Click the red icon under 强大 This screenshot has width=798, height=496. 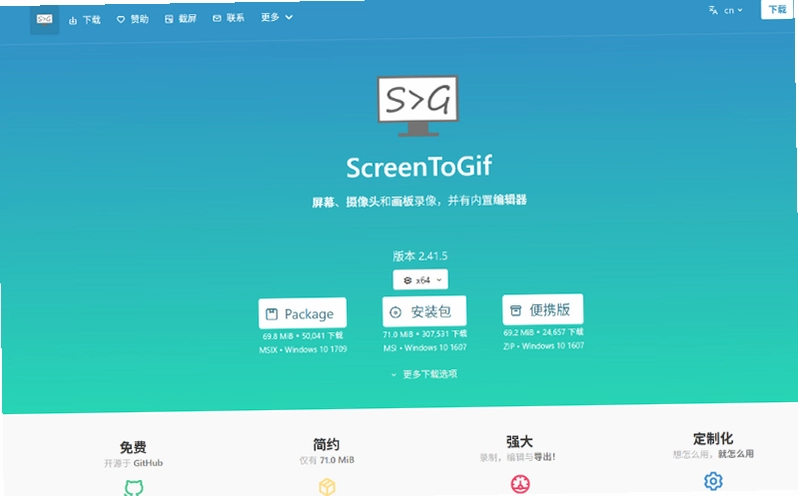pos(520,483)
